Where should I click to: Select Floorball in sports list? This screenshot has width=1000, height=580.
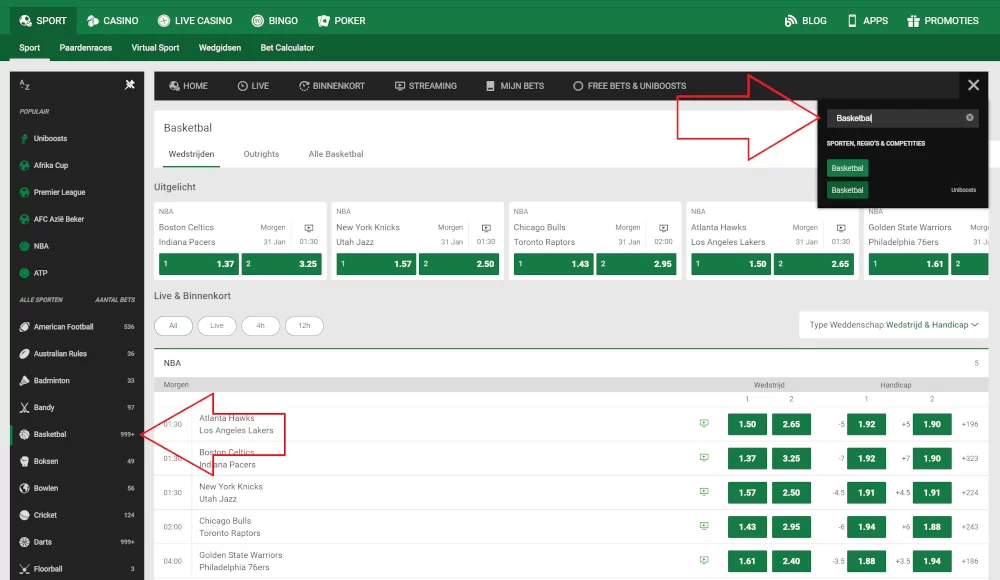[77, 569]
